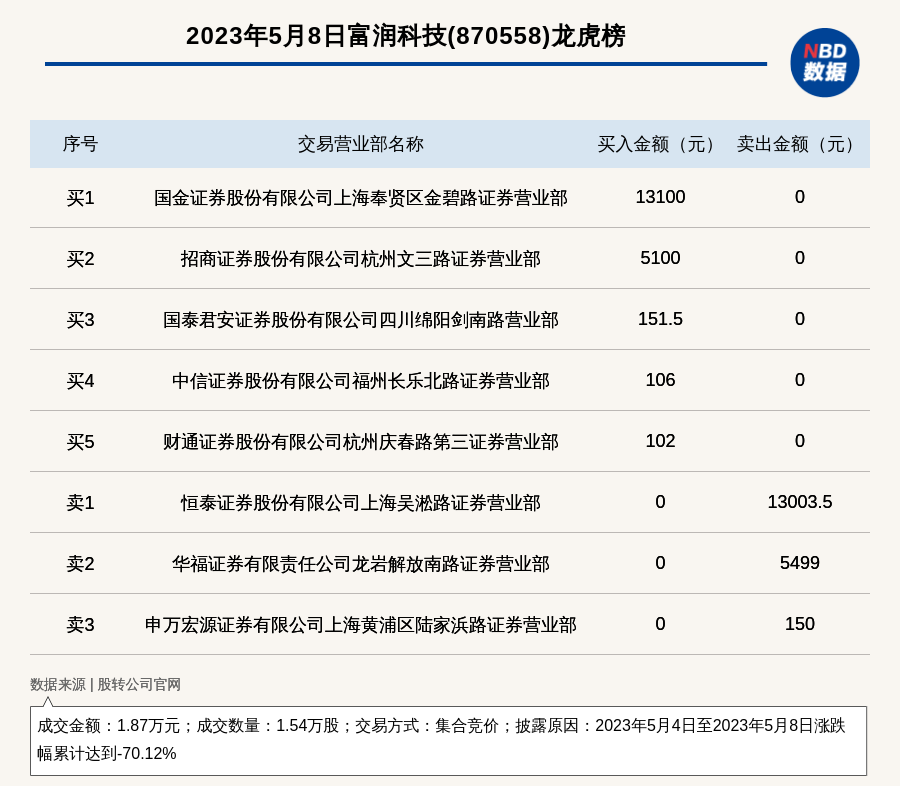Select the 买4 row label
Screen dimensions: 900x786
pyautogui.click(x=80, y=381)
